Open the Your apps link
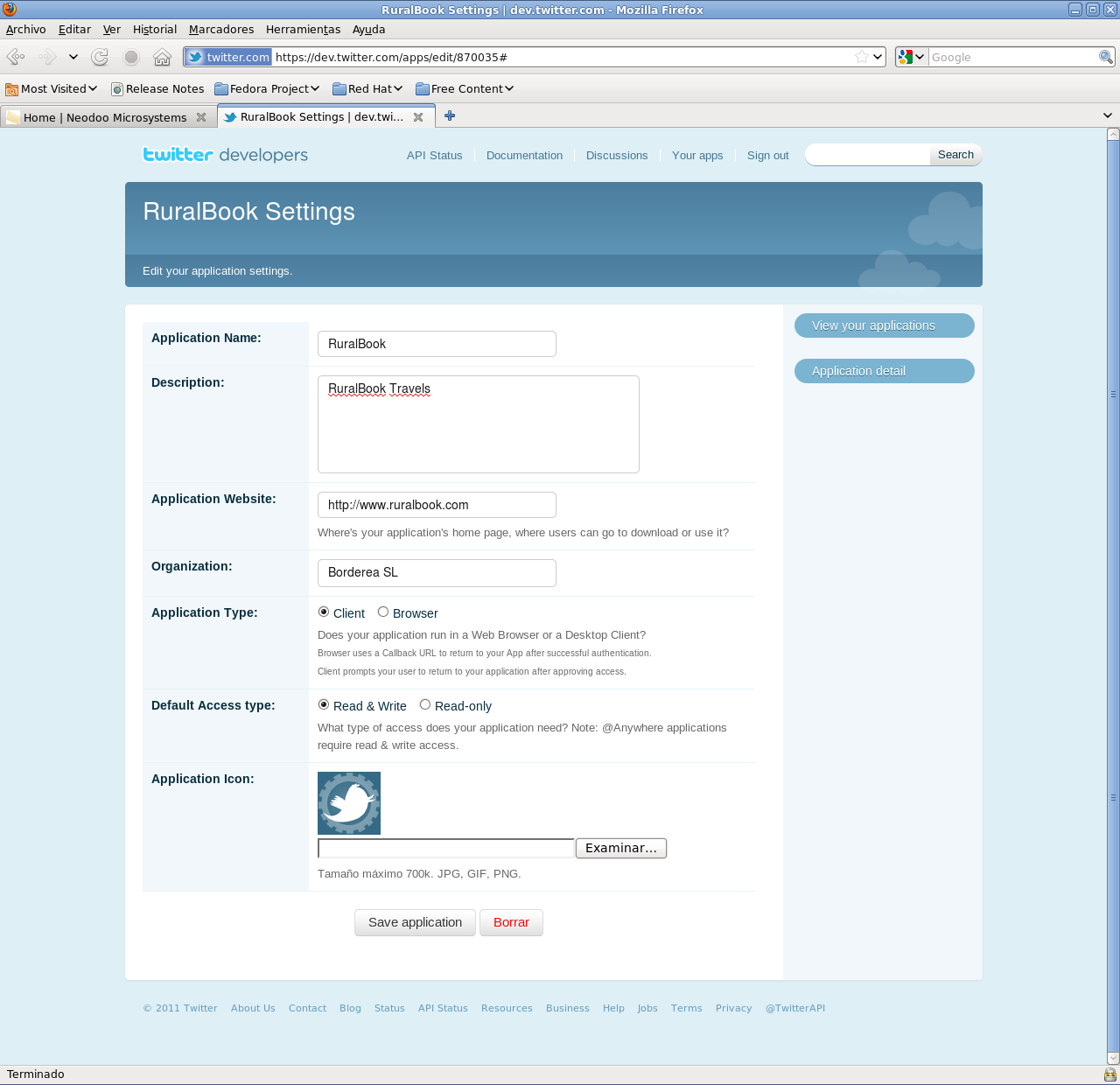Image resolution: width=1120 pixels, height=1085 pixels. click(697, 155)
